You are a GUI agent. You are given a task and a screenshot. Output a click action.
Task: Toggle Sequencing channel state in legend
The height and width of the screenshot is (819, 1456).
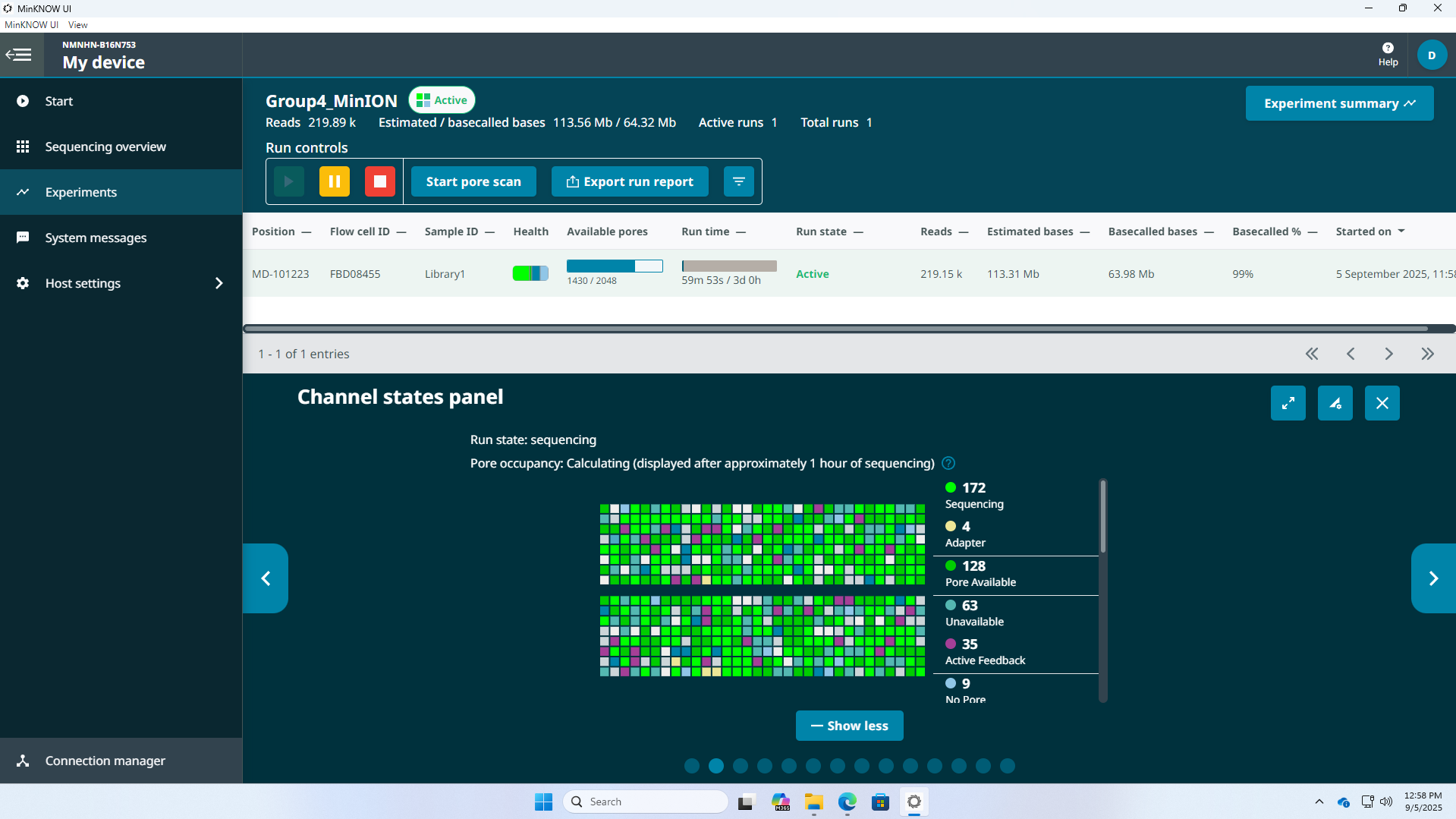[973, 495]
